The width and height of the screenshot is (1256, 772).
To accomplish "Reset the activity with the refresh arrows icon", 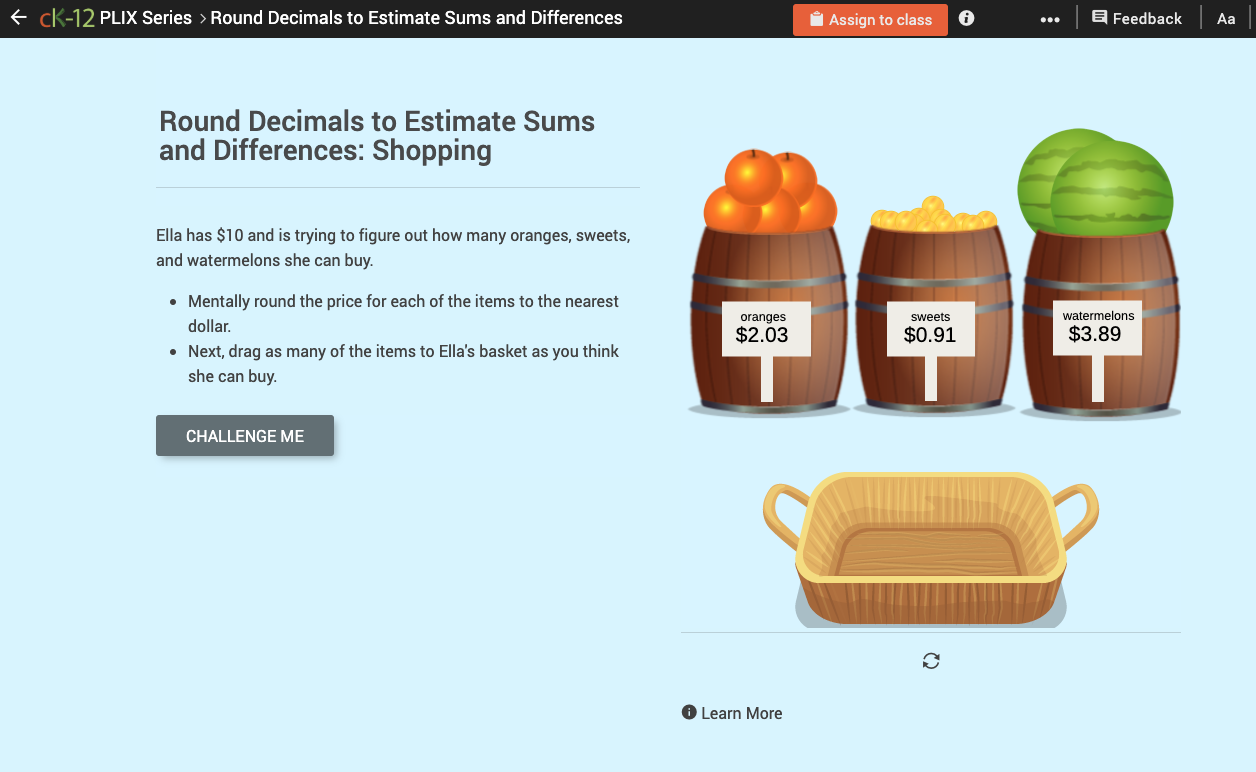I will tap(931, 661).
